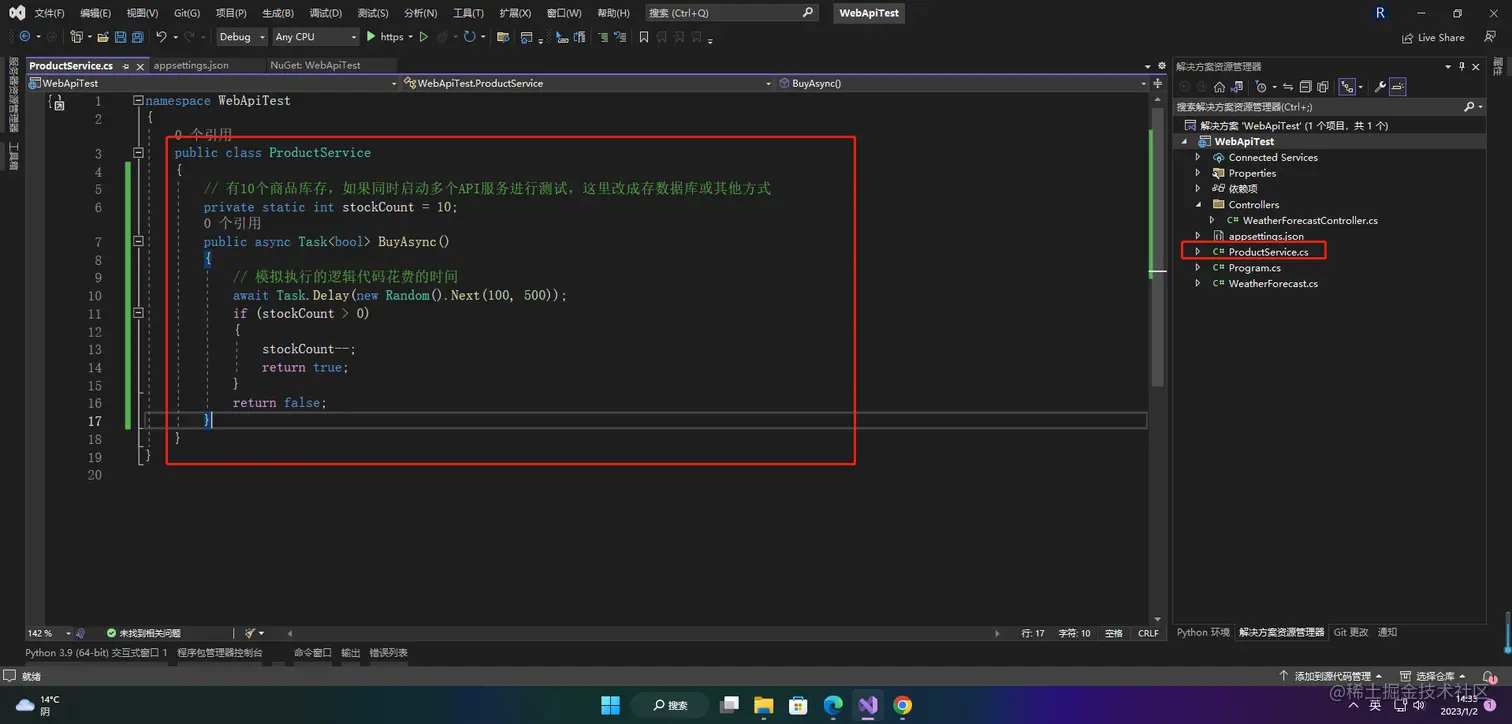Collapse the Controllers folder node

tap(1198, 205)
